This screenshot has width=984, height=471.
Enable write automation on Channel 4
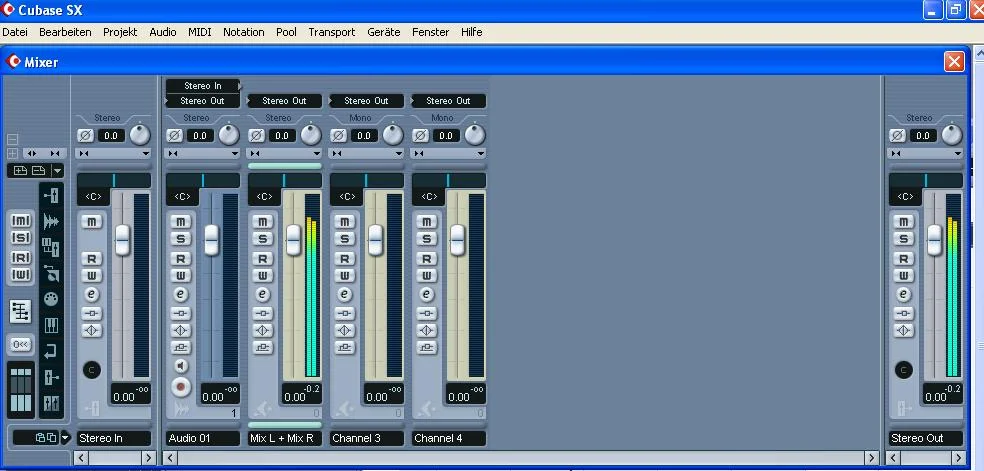426,275
